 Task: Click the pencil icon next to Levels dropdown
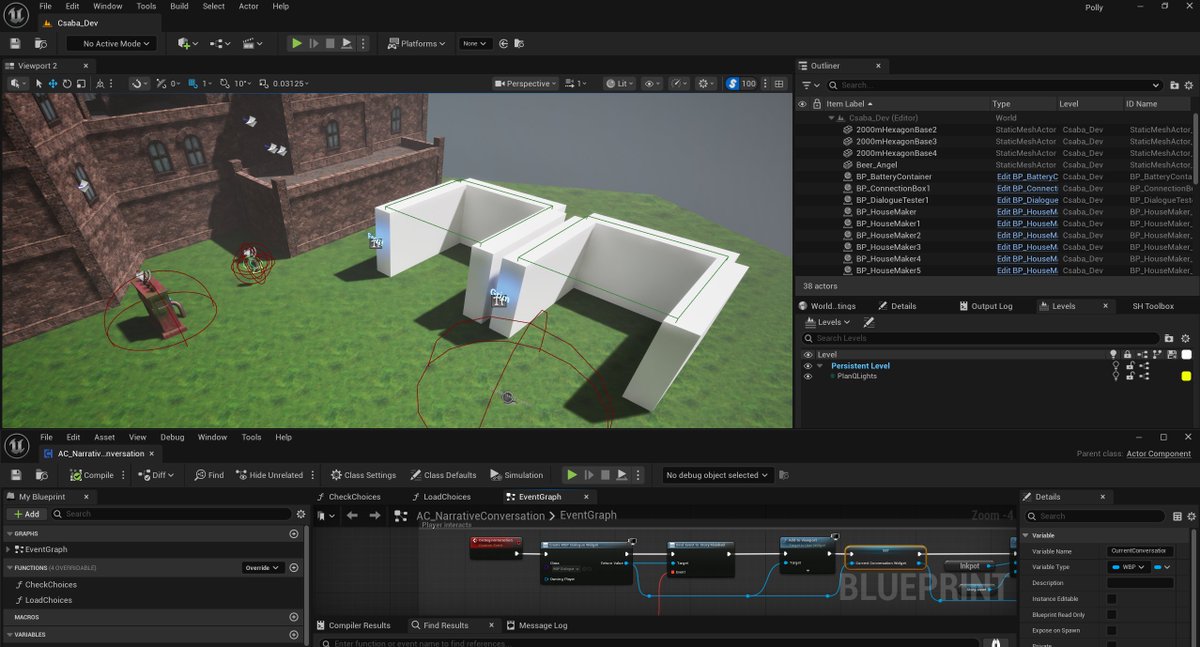point(869,322)
